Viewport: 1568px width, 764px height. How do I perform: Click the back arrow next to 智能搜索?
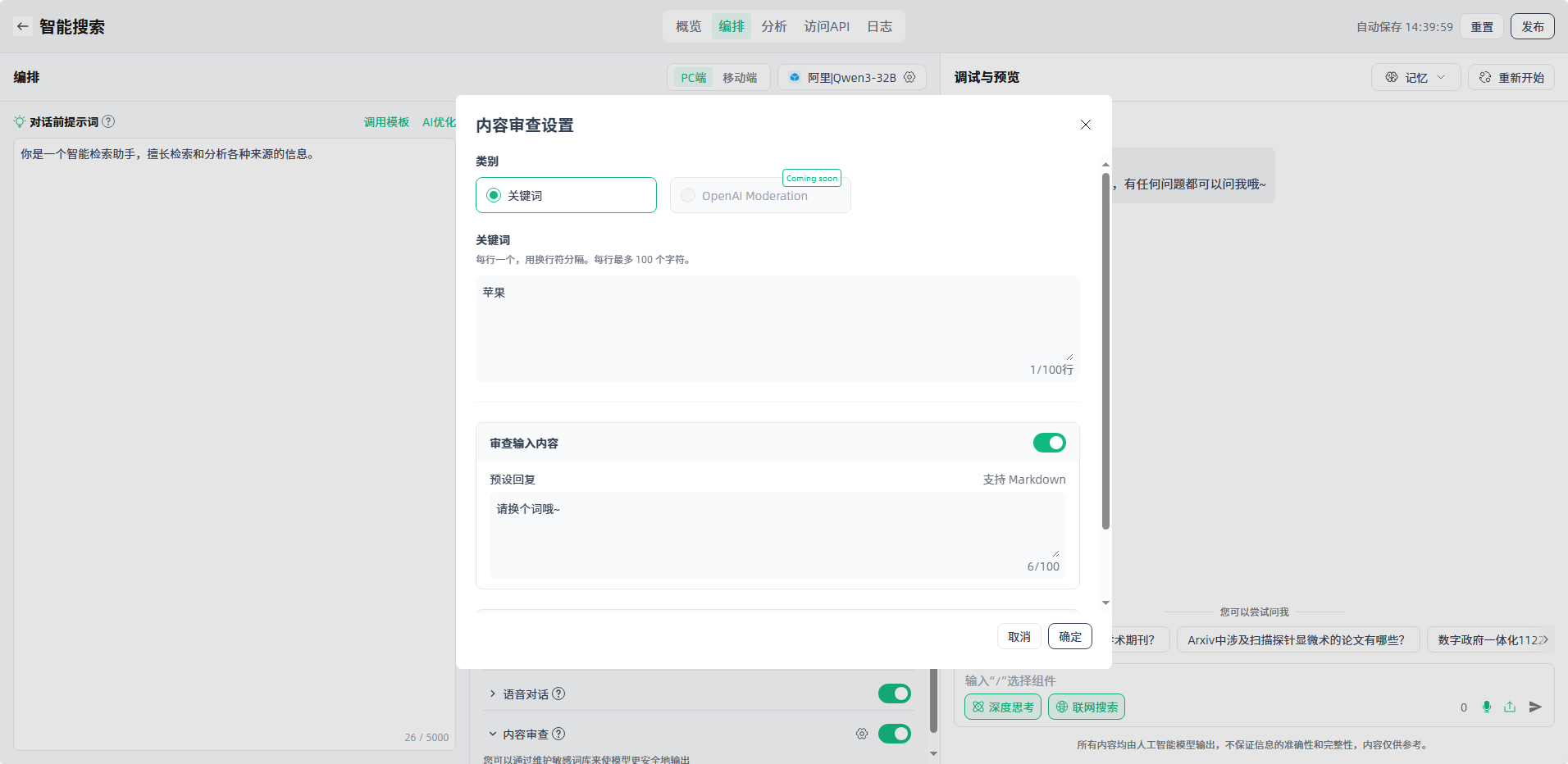(23, 26)
